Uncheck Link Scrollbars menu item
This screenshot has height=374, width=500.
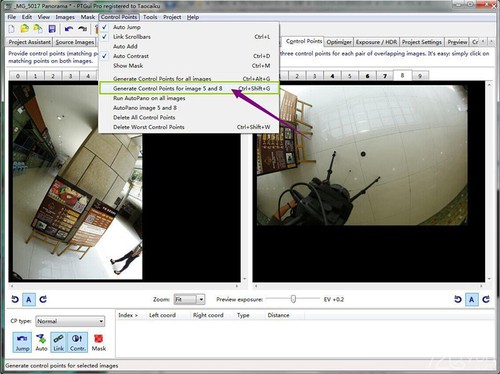189,37
